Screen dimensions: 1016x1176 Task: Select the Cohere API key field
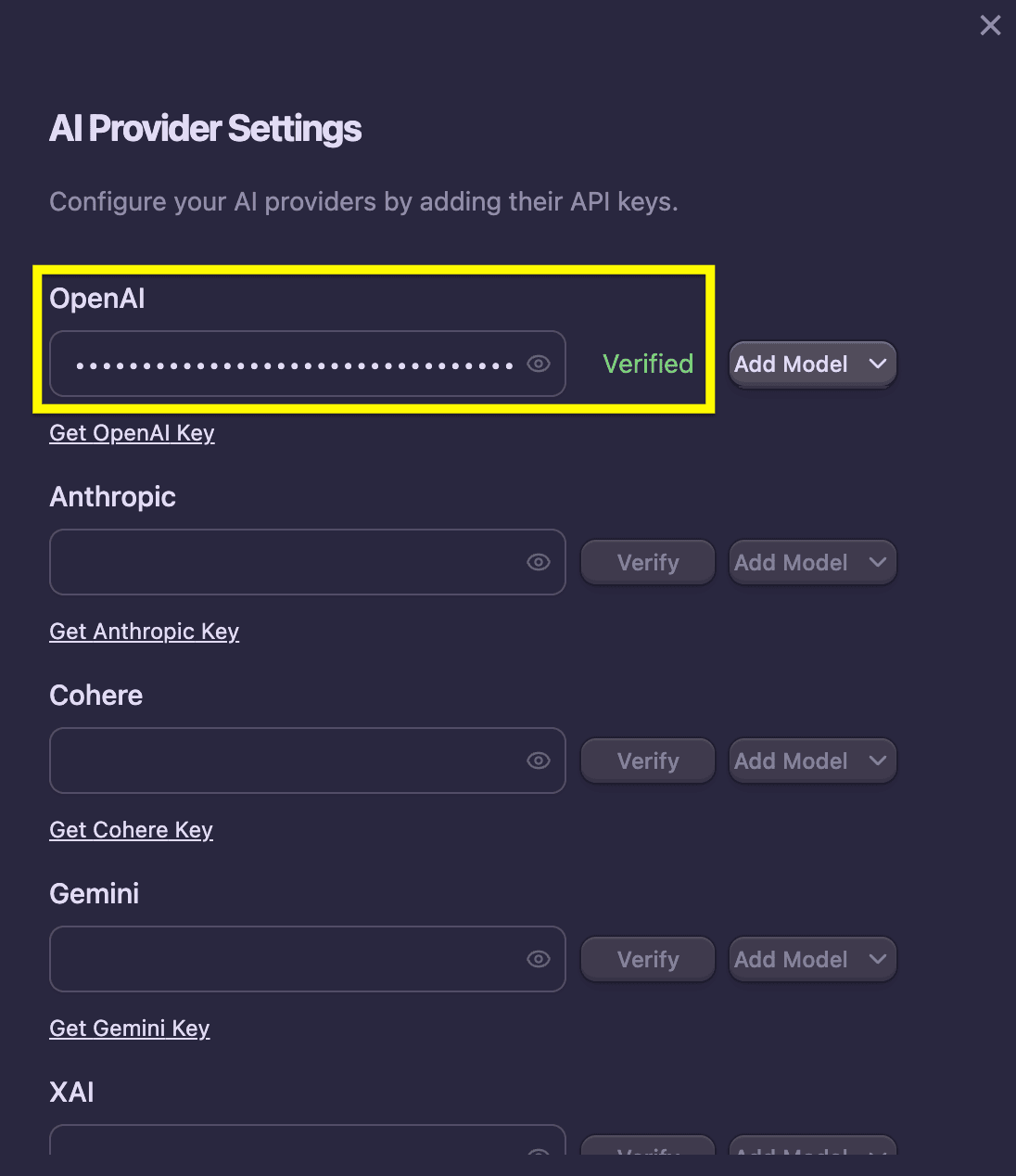point(287,761)
